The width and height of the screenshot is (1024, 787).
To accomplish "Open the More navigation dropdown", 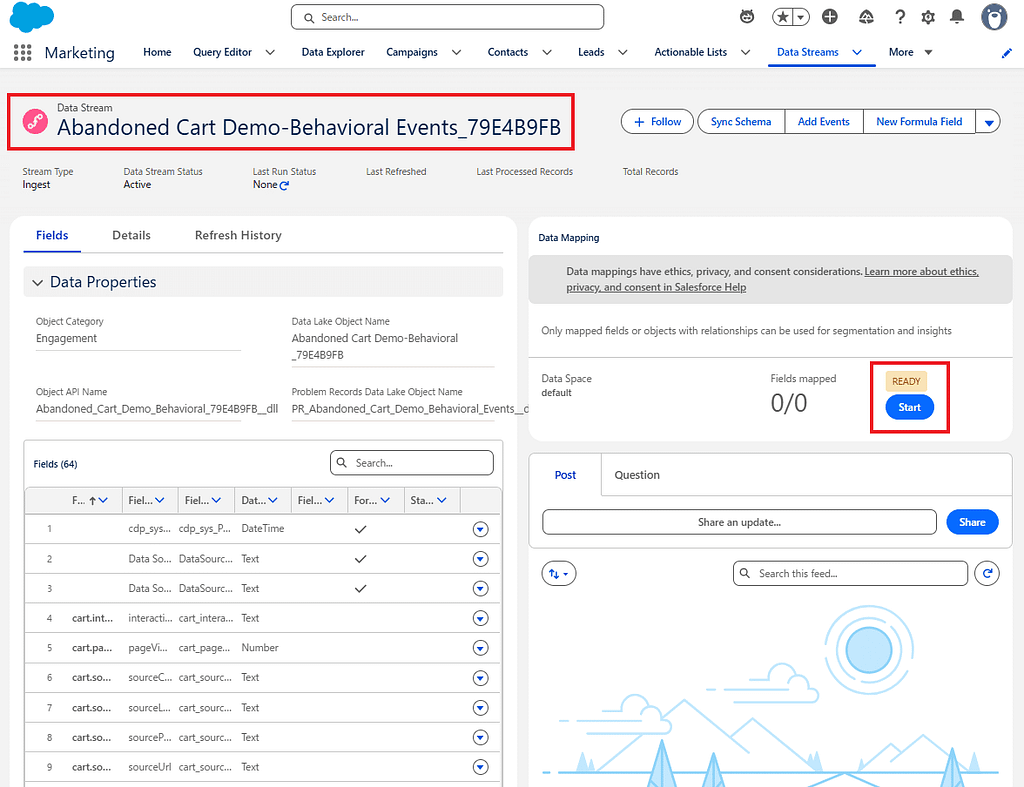I will (910, 52).
